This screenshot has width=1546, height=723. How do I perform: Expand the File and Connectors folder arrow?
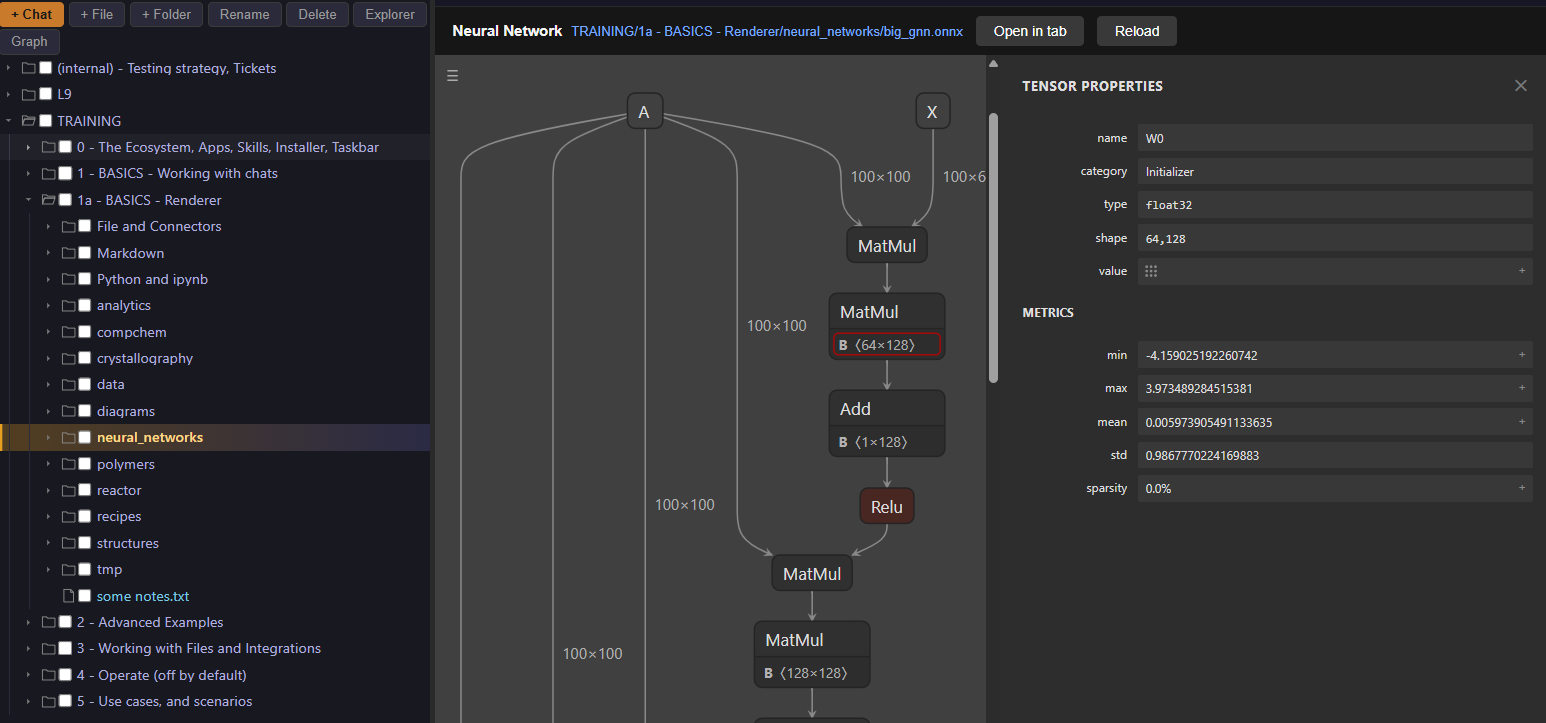point(49,227)
